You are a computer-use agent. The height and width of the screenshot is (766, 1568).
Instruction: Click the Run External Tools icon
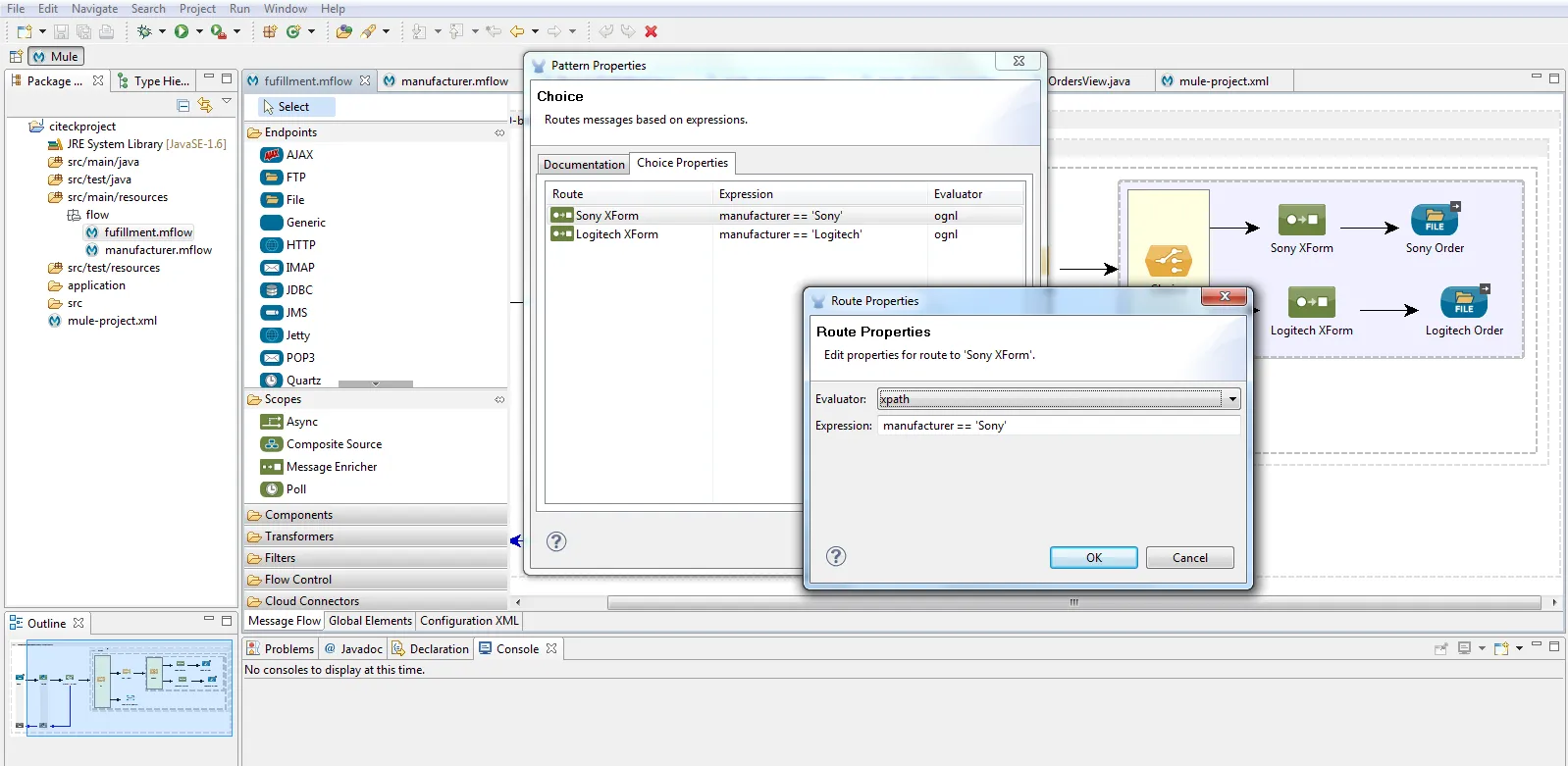[219, 31]
